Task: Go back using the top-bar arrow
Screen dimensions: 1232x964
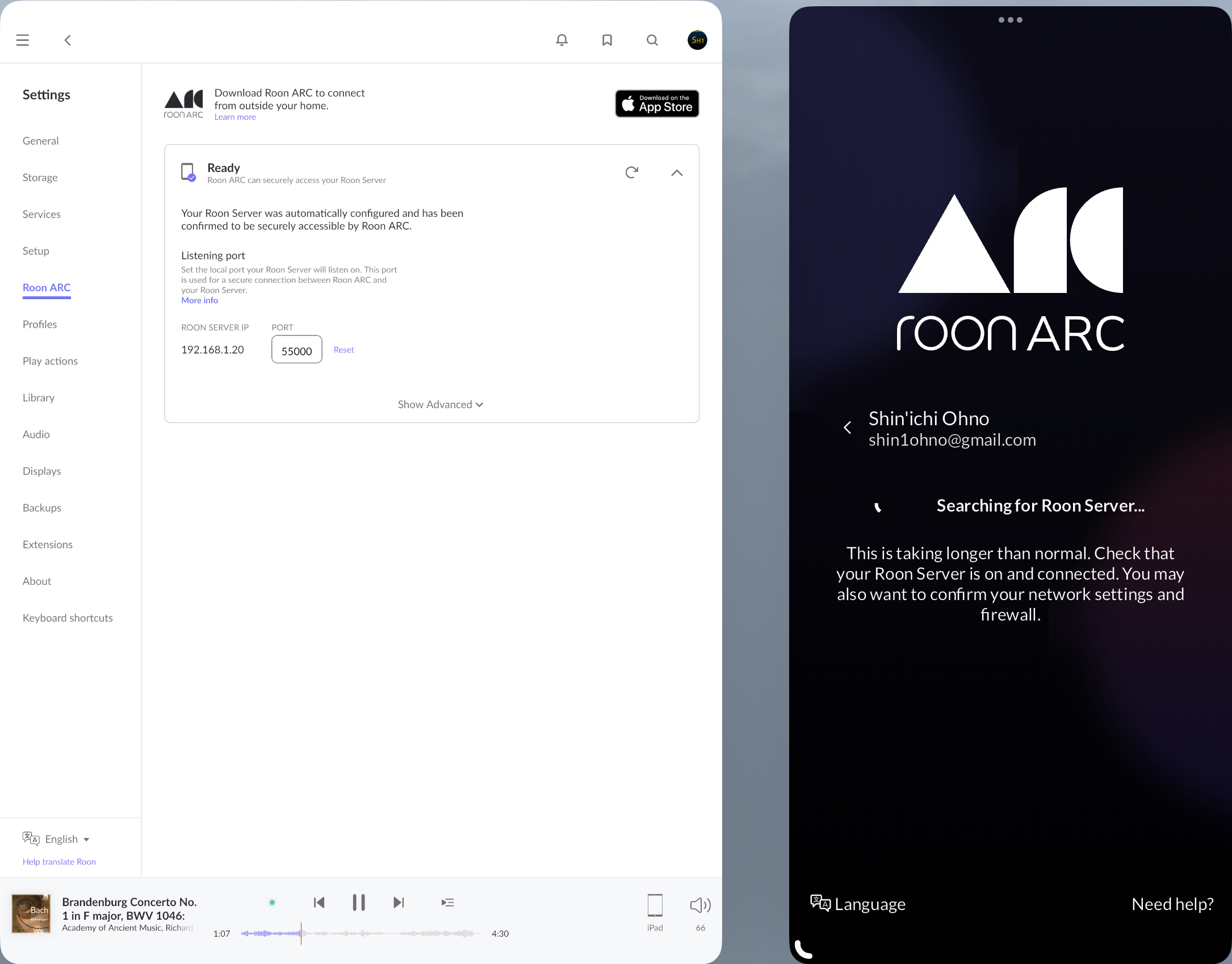Action: [68, 40]
